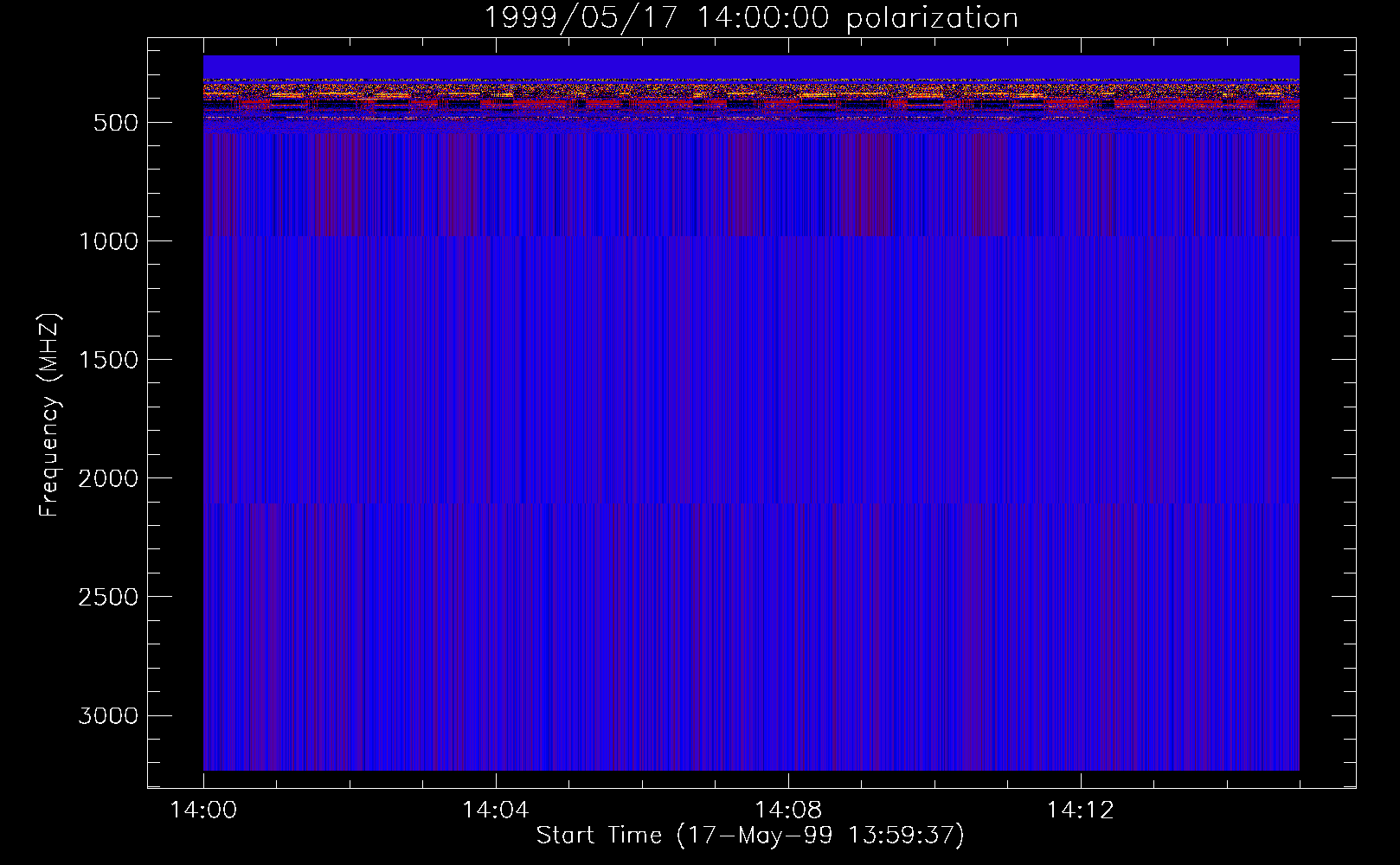The height and width of the screenshot is (865, 1400).
Task: Click the 14:12 time tick label
Action: pos(1080,811)
